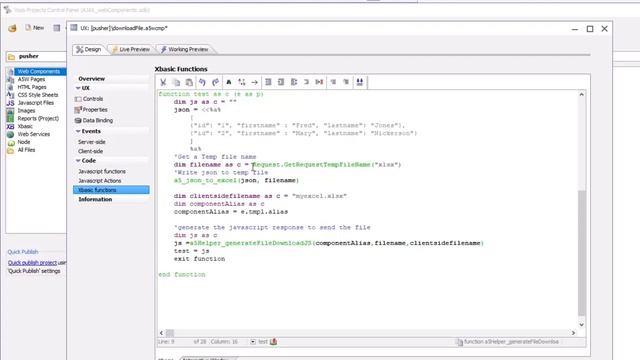Click the right arrow icon in the editor toolbar

tap(255, 82)
